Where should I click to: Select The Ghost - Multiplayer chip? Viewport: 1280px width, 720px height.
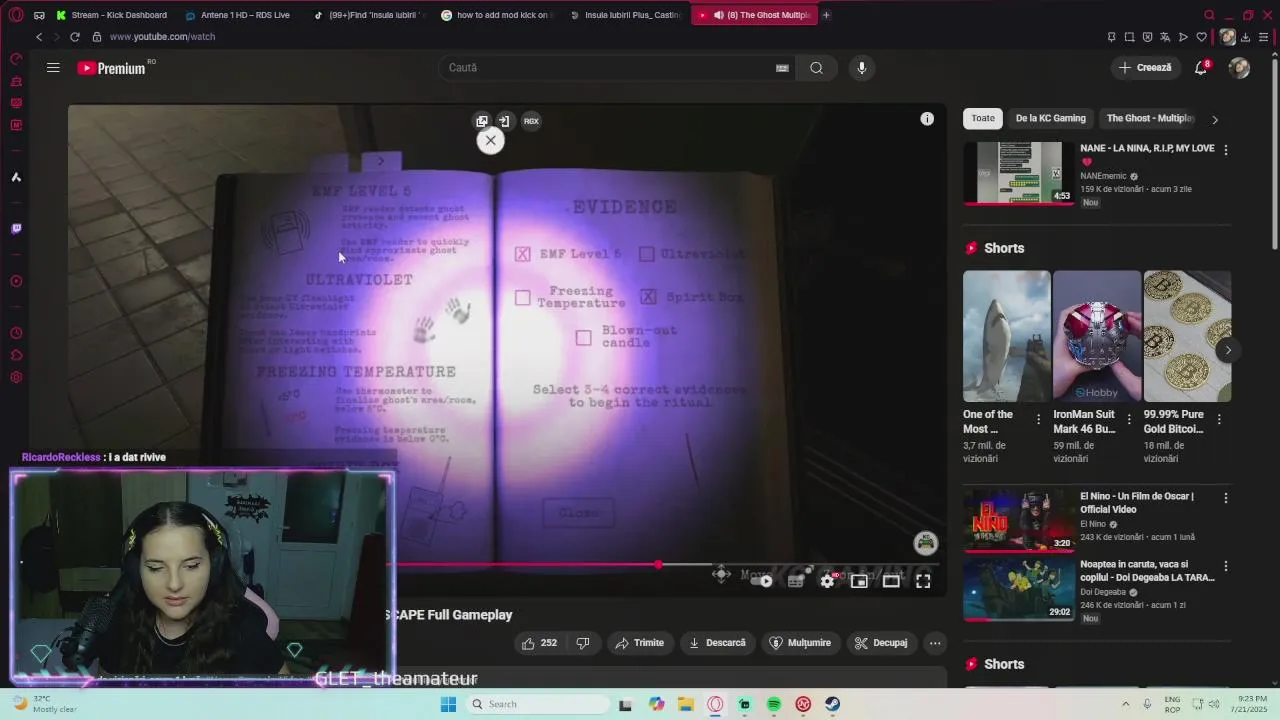1150,118
